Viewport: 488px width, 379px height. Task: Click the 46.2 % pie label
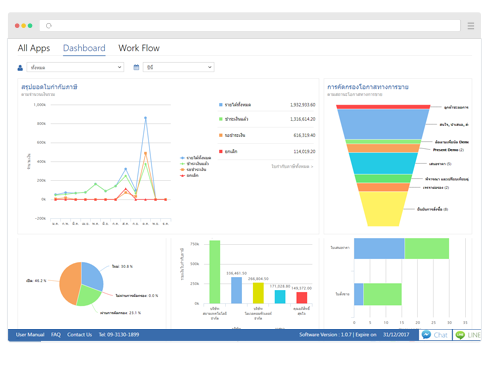(x=36, y=281)
